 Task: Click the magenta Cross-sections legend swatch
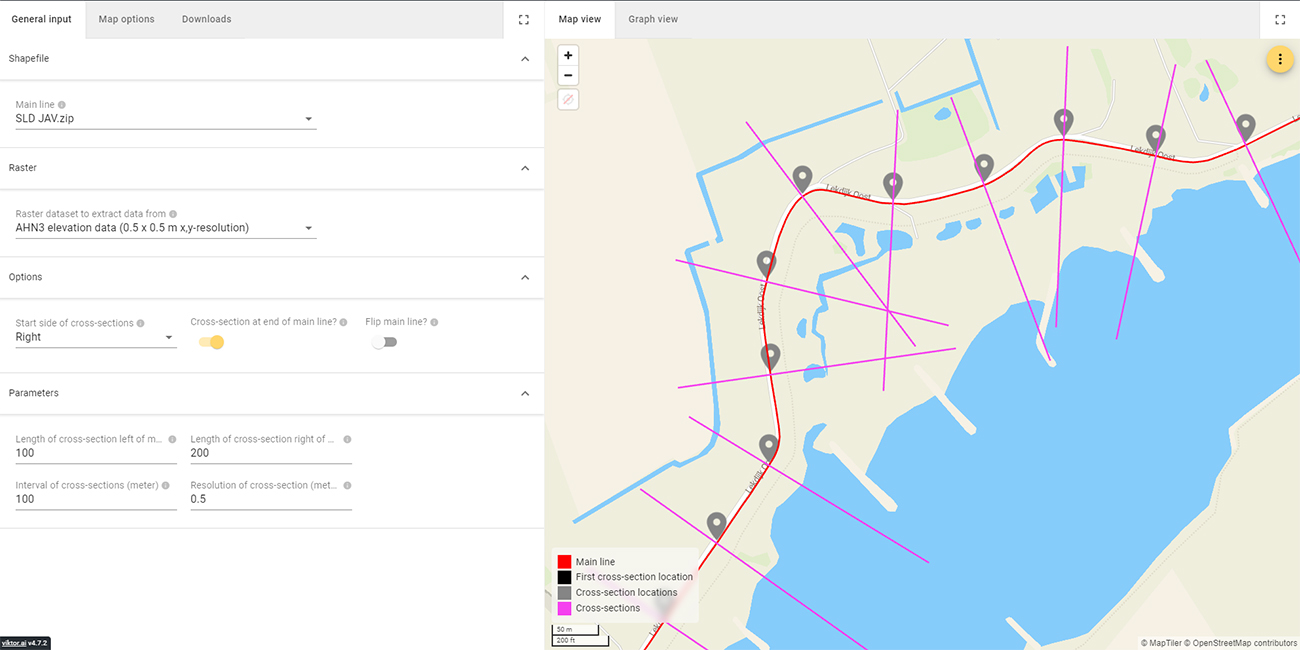coord(564,608)
